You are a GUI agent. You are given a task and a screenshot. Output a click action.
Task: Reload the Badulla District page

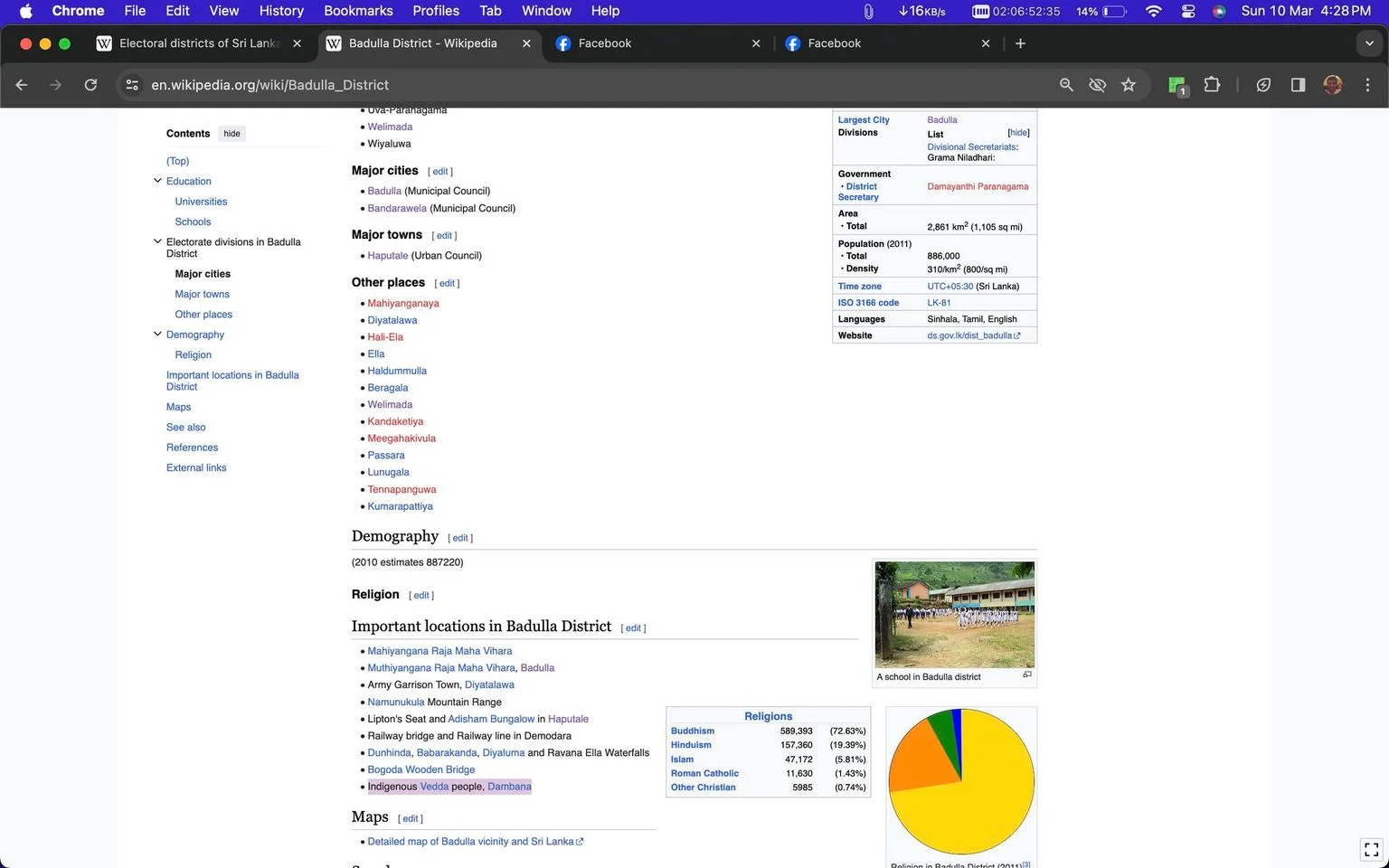pos(90,85)
